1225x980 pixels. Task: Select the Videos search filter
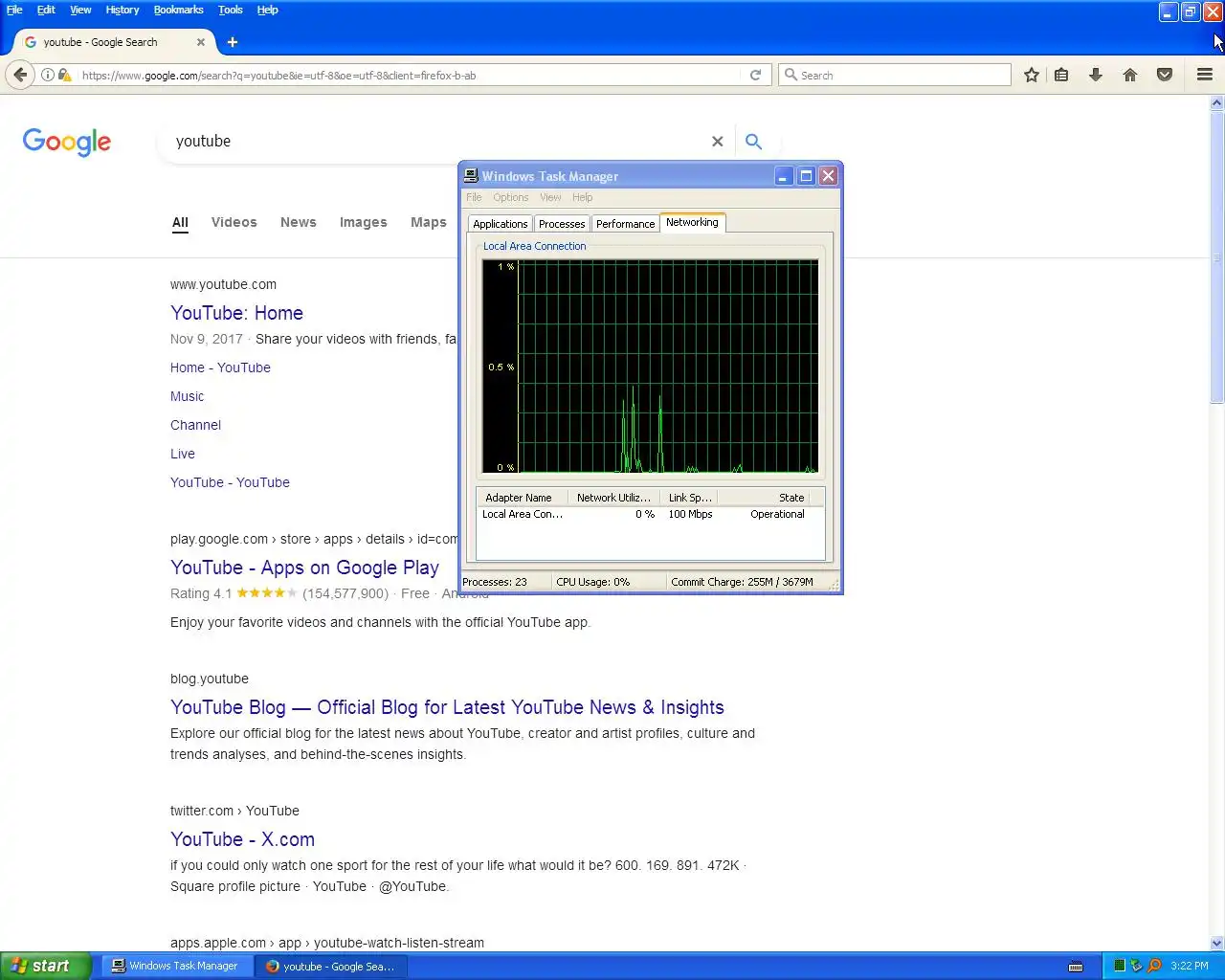234,222
